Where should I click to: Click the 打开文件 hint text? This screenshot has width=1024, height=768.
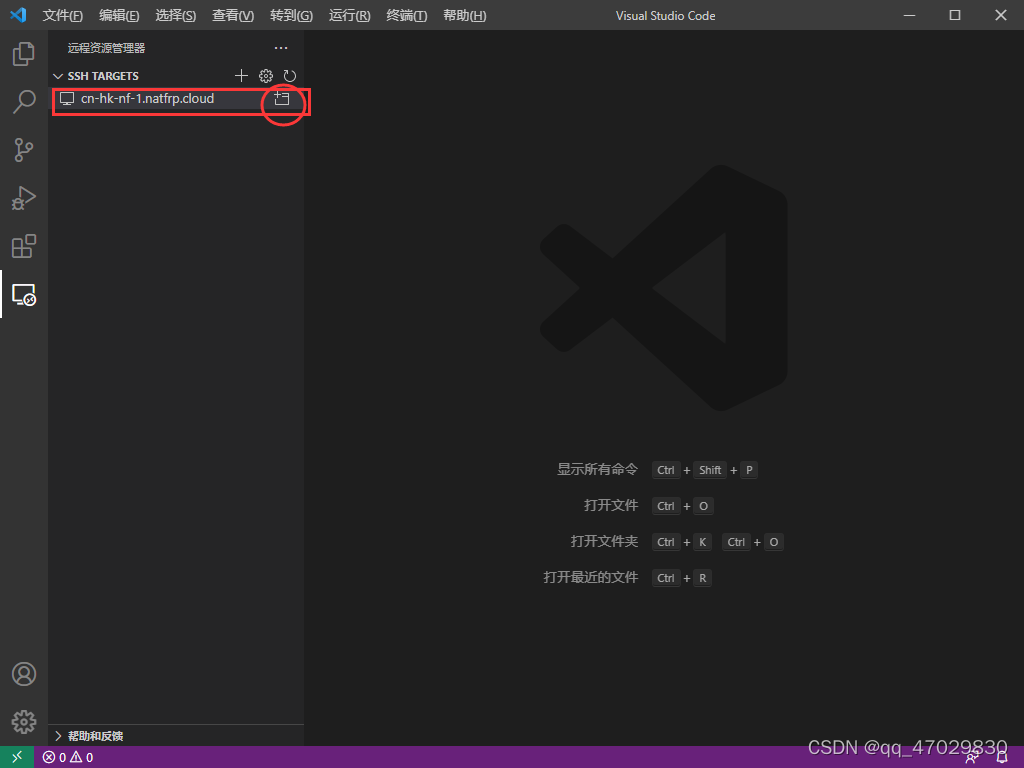pyautogui.click(x=611, y=505)
